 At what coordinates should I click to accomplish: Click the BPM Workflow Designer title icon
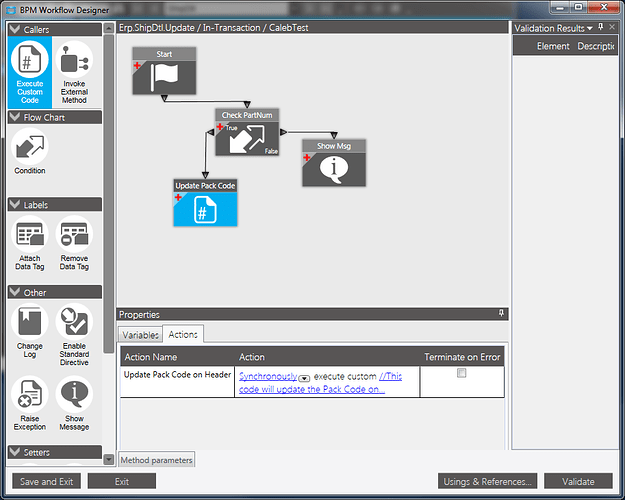tap(12, 10)
